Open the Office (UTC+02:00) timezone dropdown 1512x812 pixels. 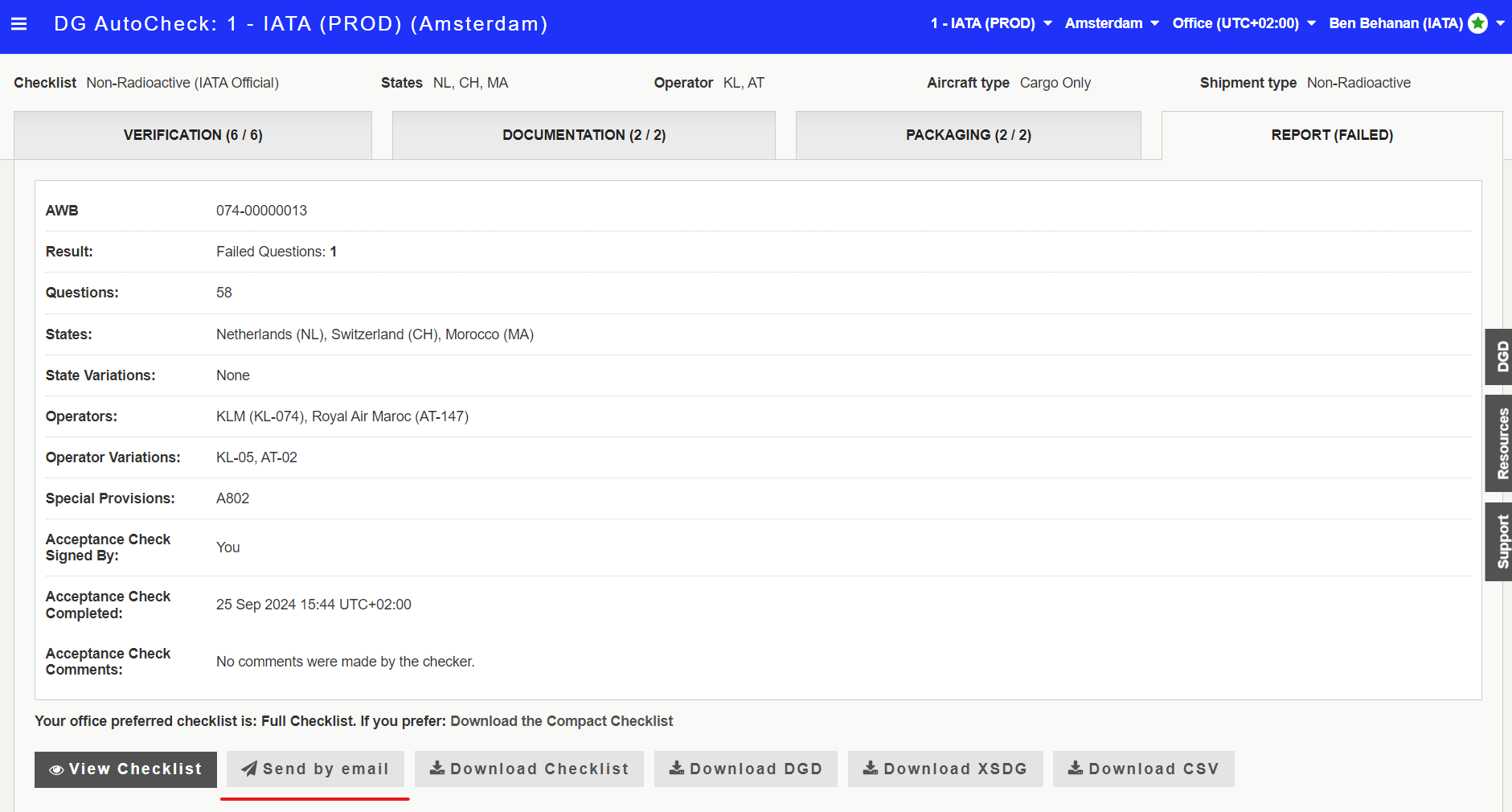point(1244,23)
